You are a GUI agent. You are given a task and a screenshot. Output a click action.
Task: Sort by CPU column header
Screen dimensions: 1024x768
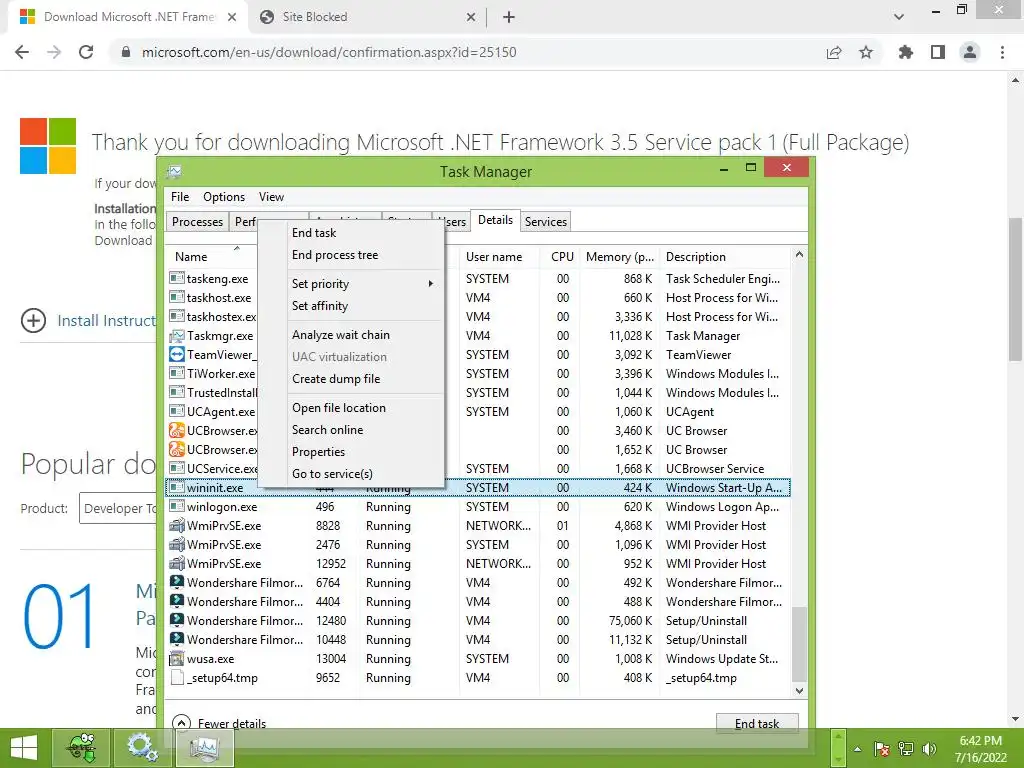click(562, 257)
